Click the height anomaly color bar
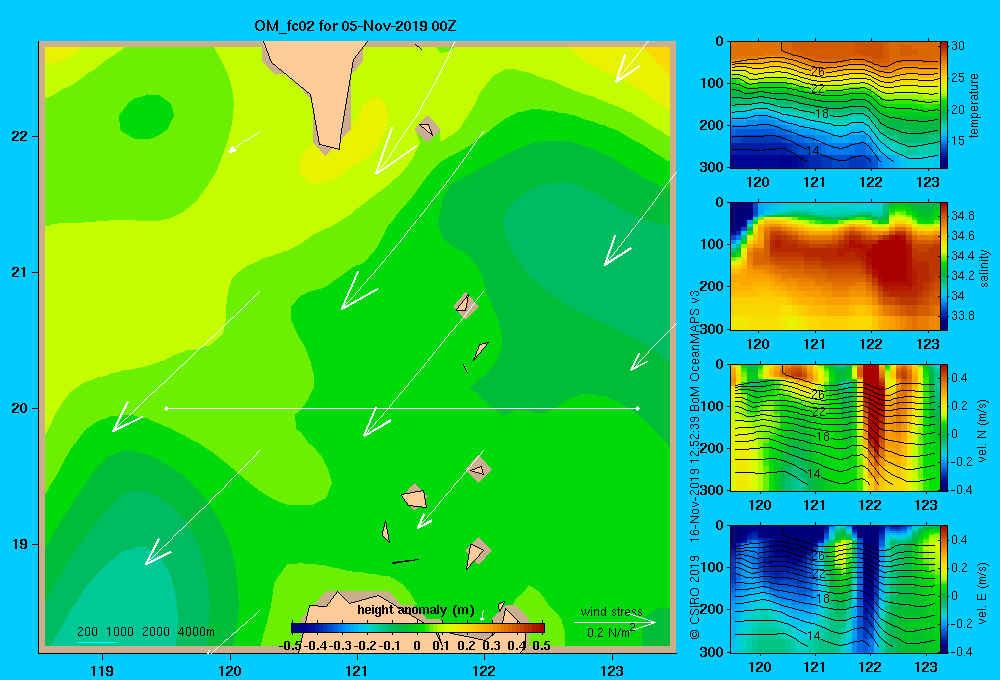1000x680 pixels. [418, 628]
